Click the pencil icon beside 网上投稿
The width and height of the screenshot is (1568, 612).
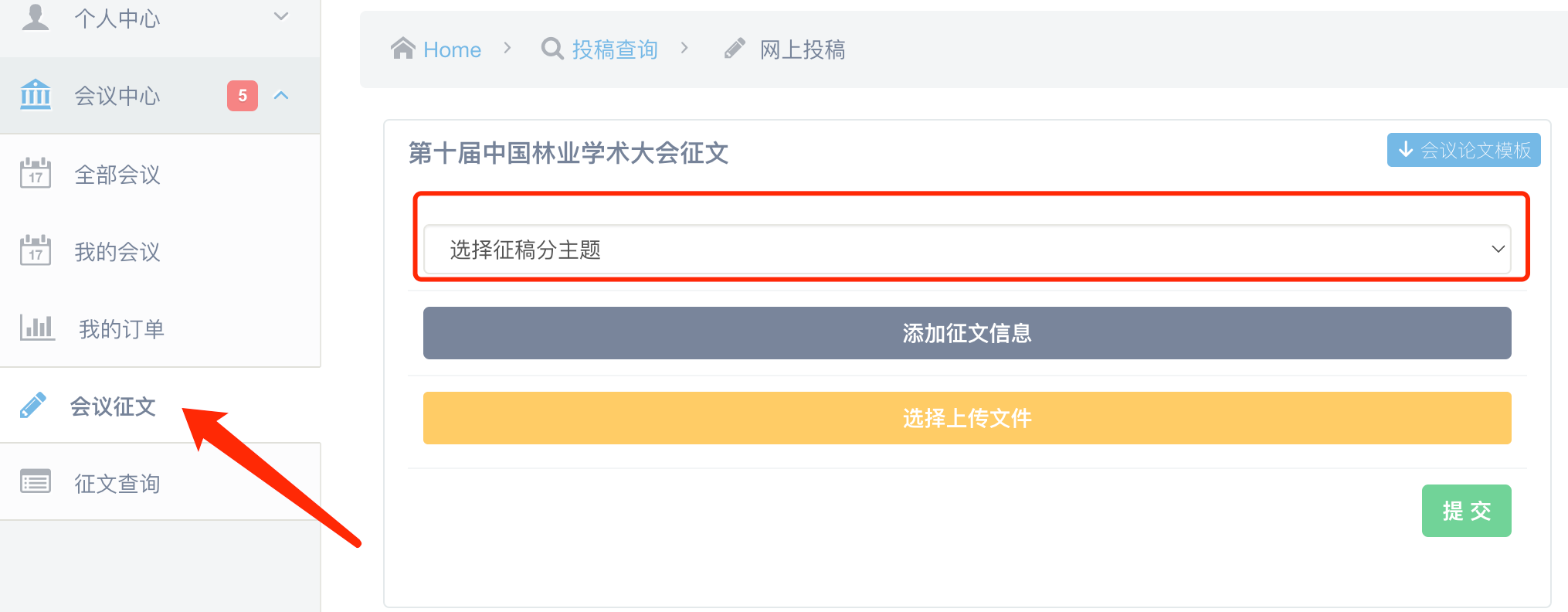(x=735, y=49)
